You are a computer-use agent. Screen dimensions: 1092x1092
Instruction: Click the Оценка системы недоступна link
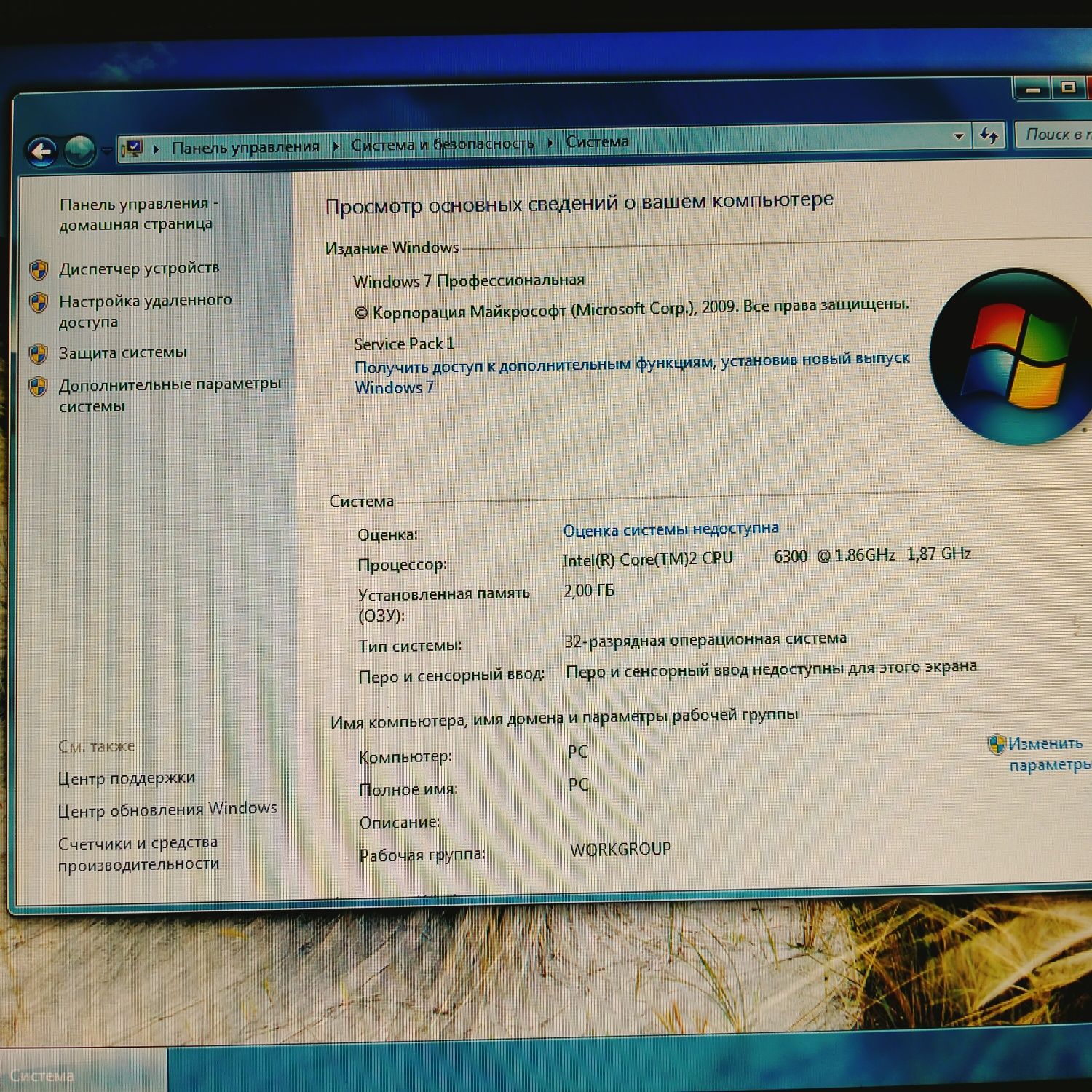pos(670,529)
